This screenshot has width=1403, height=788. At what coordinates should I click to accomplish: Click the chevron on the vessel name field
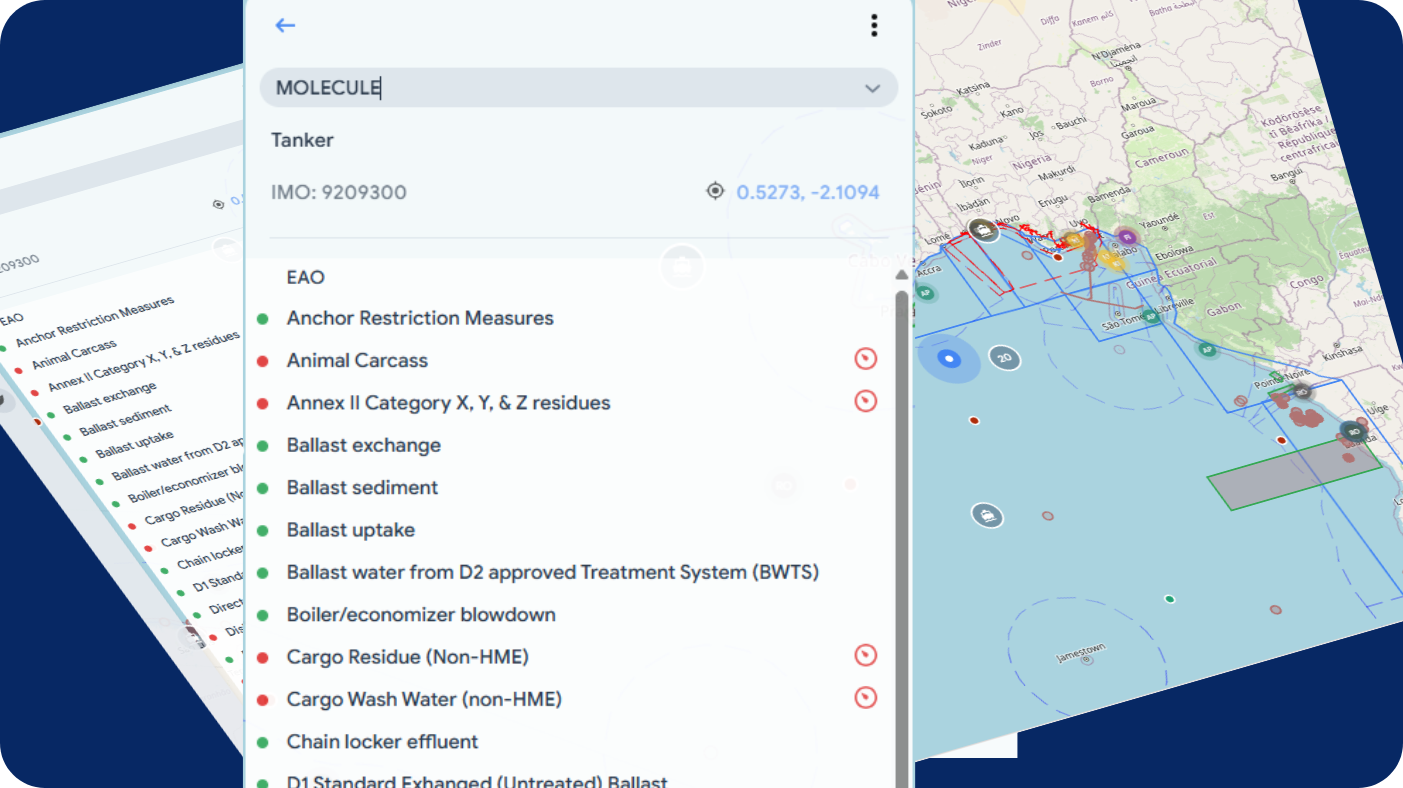[871, 88]
